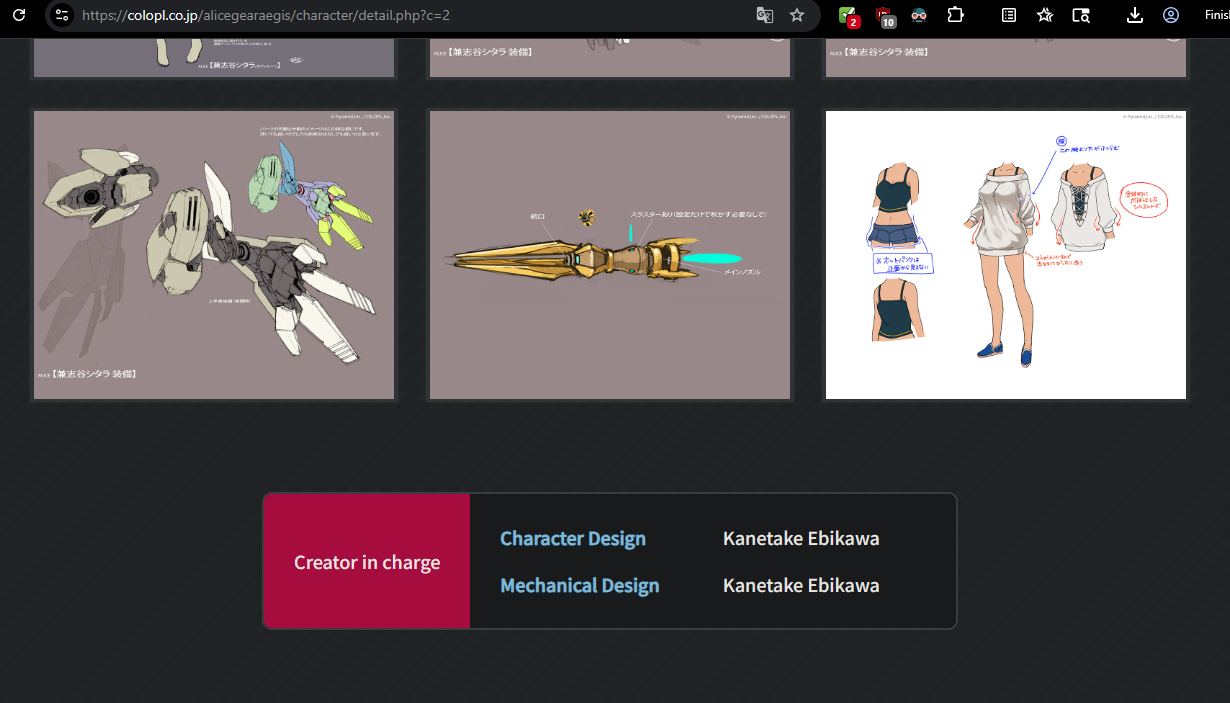Bookmark this page with the star icon
This screenshot has height=703, width=1230.
(x=797, y=15)
